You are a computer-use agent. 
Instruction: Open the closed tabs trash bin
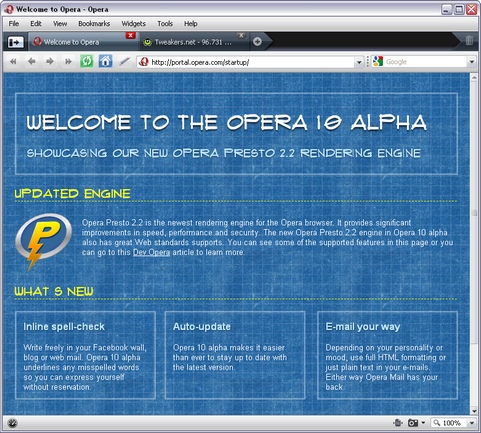point(469,40)
